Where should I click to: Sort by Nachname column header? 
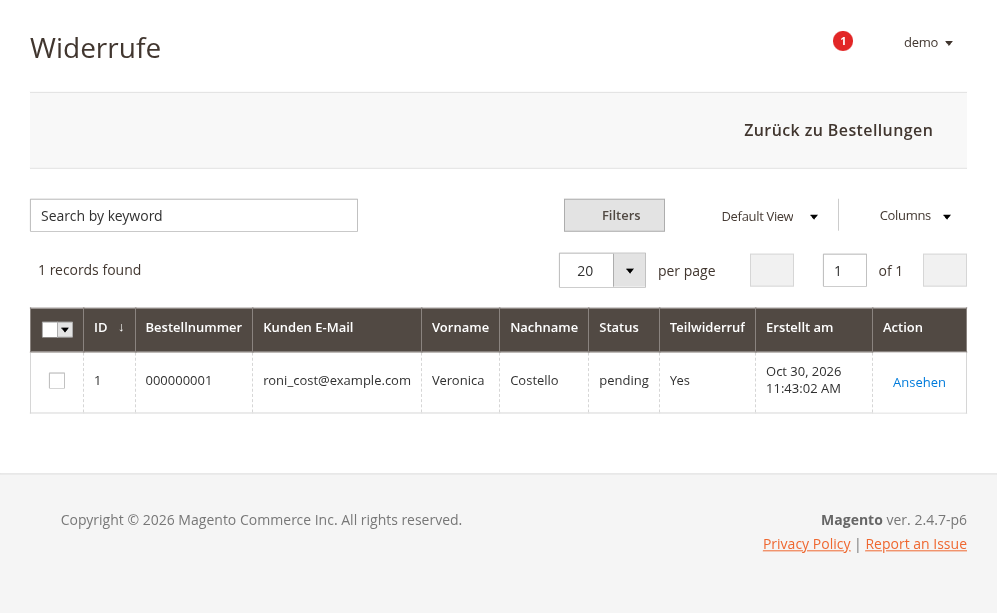[544, 328]
